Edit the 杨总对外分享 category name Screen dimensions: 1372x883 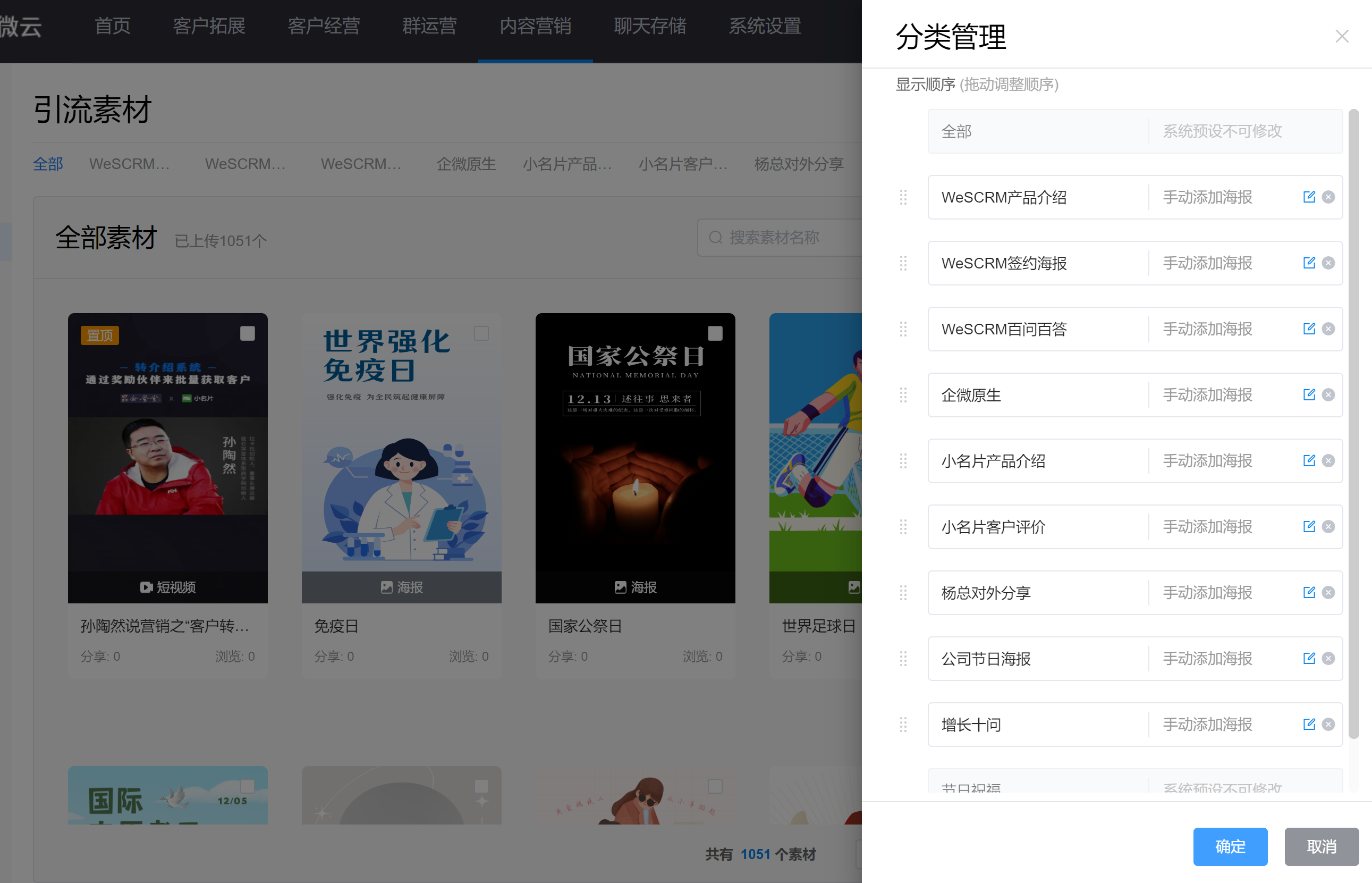tap(1308, 592)
